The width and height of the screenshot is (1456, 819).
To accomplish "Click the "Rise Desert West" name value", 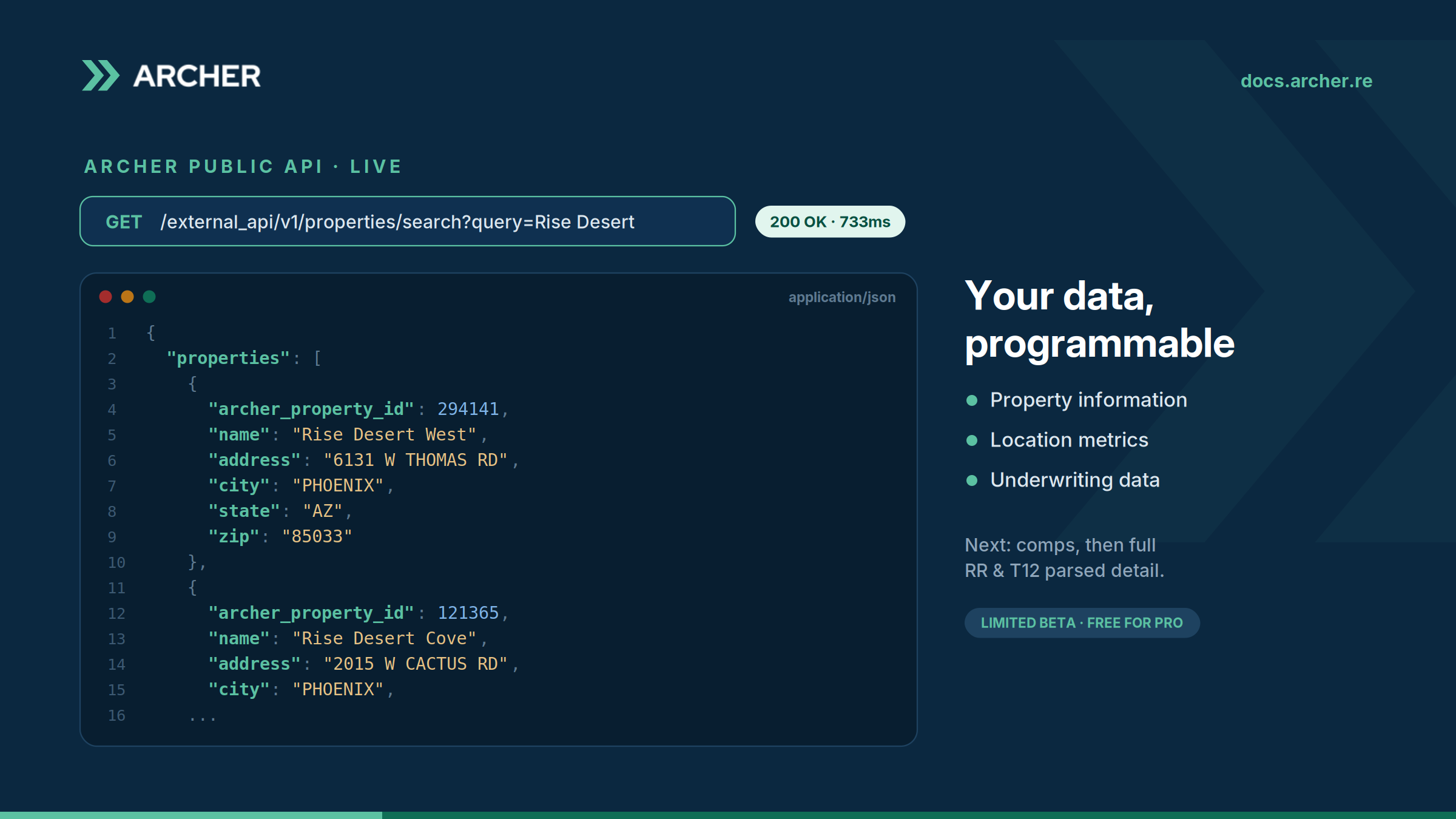I will coord(384,435).
